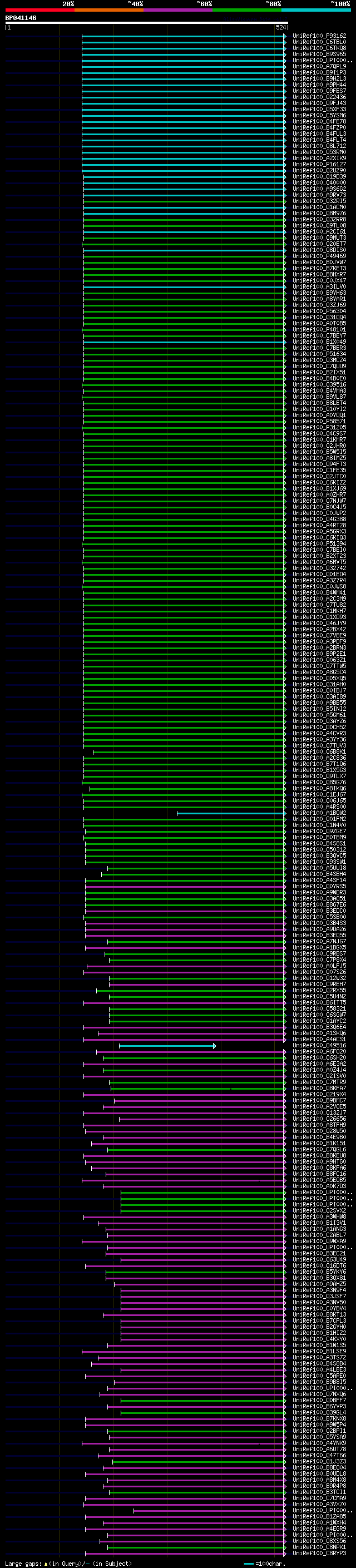Select the UniRef100_C8RYP3 hit label

click(319, 1553)
